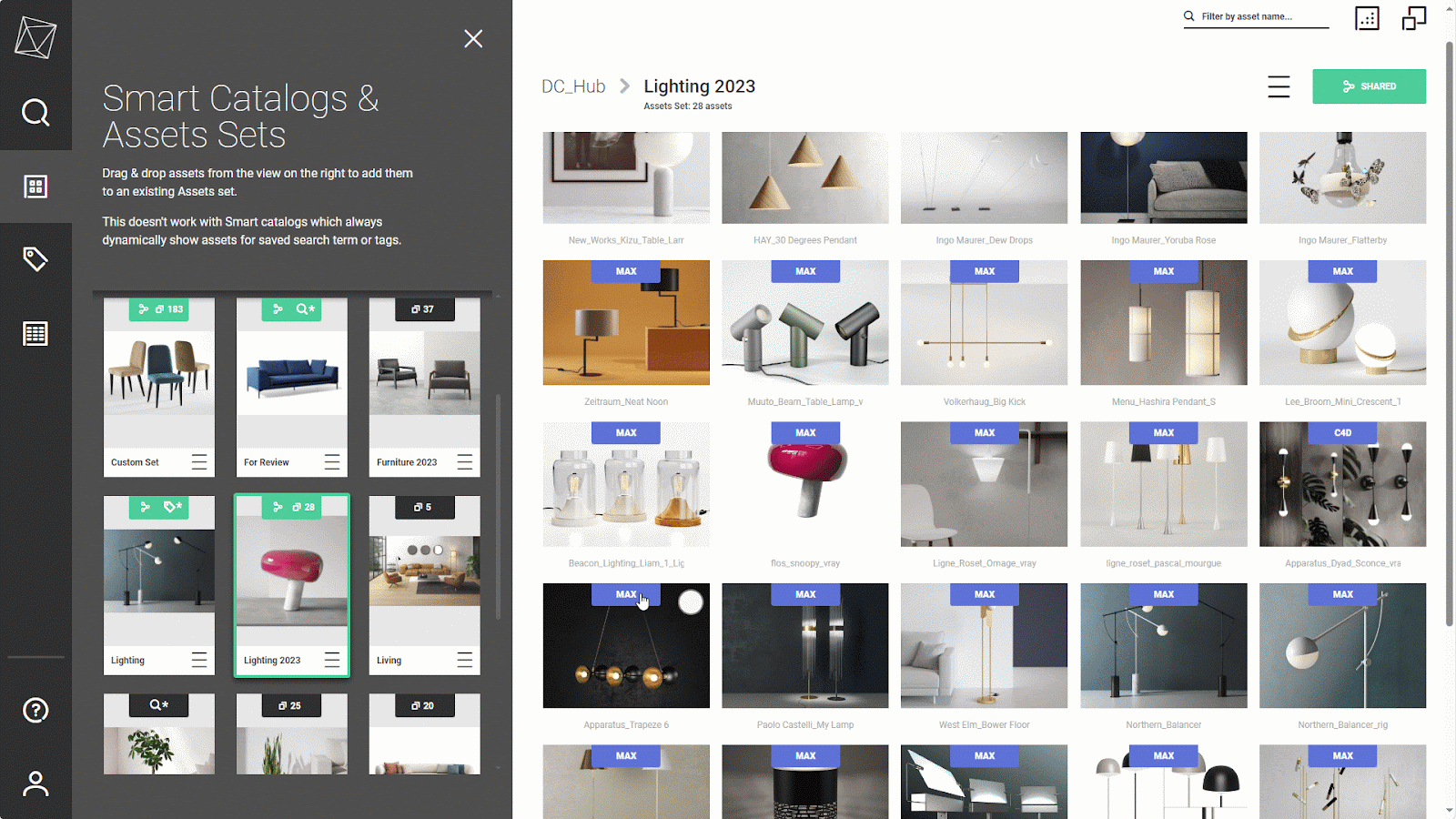Open the list/table view sidebar icon
The height and width of the screenshot is (819, 1456).
point(35,334)
